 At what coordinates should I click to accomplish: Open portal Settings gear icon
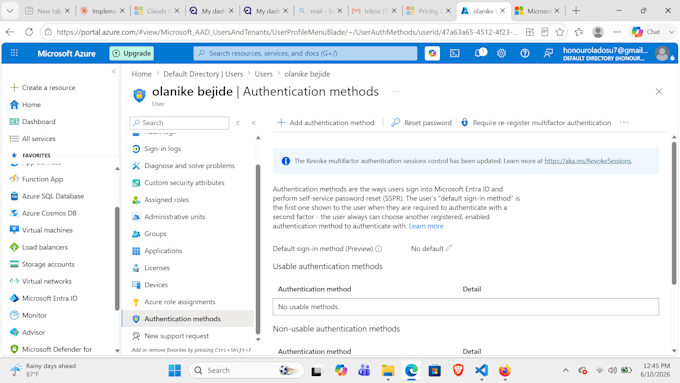point(501,53)
